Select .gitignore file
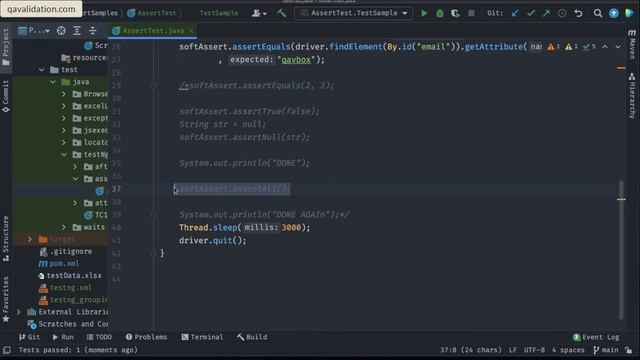 click(66, 251)
